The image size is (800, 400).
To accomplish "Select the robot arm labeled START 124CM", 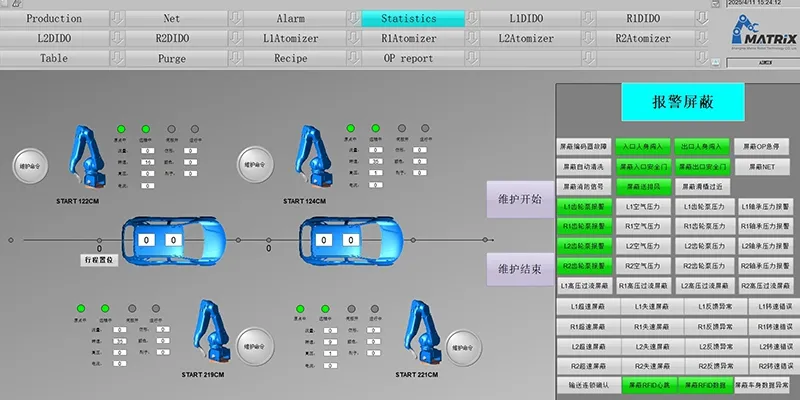I will click(312, 156).
